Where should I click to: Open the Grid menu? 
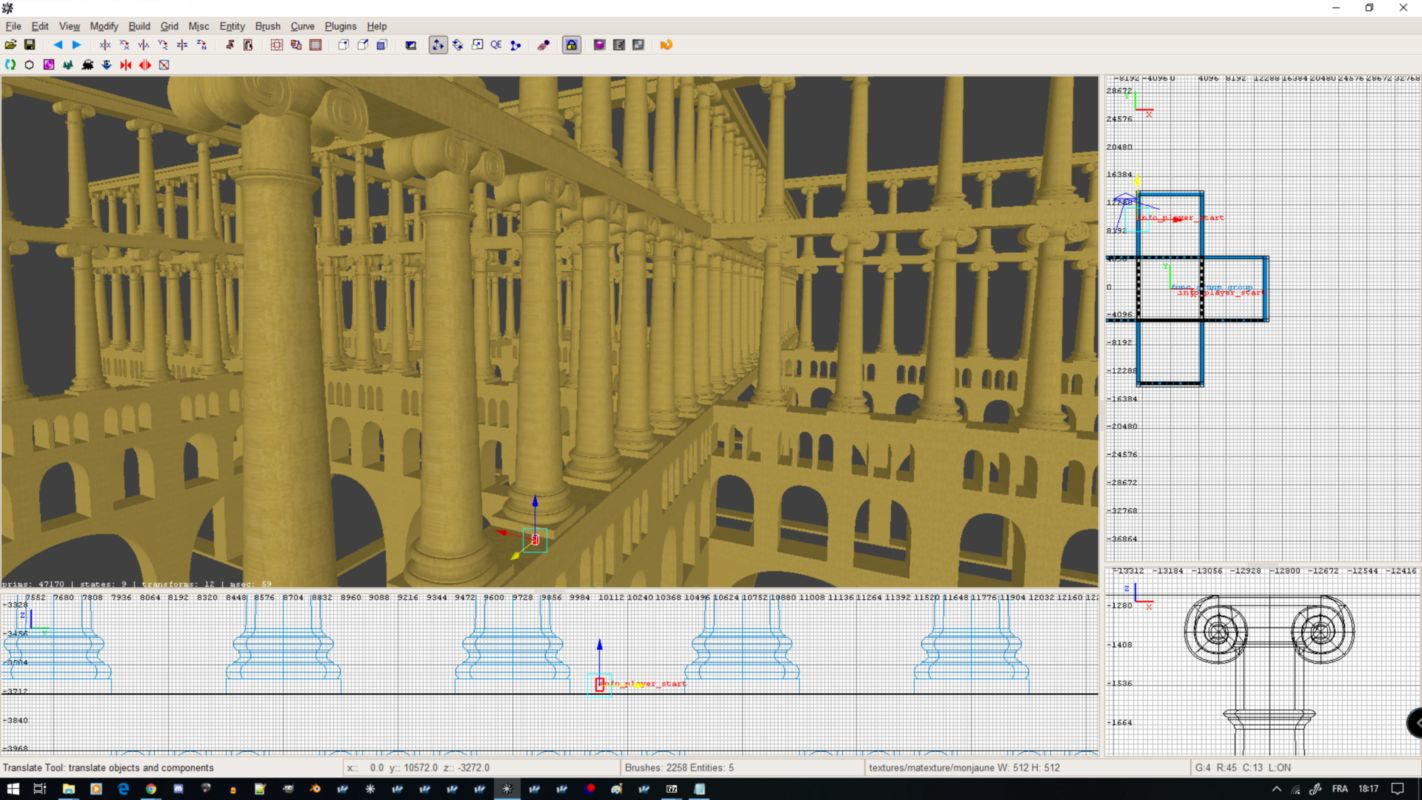[x=169, y=26]
